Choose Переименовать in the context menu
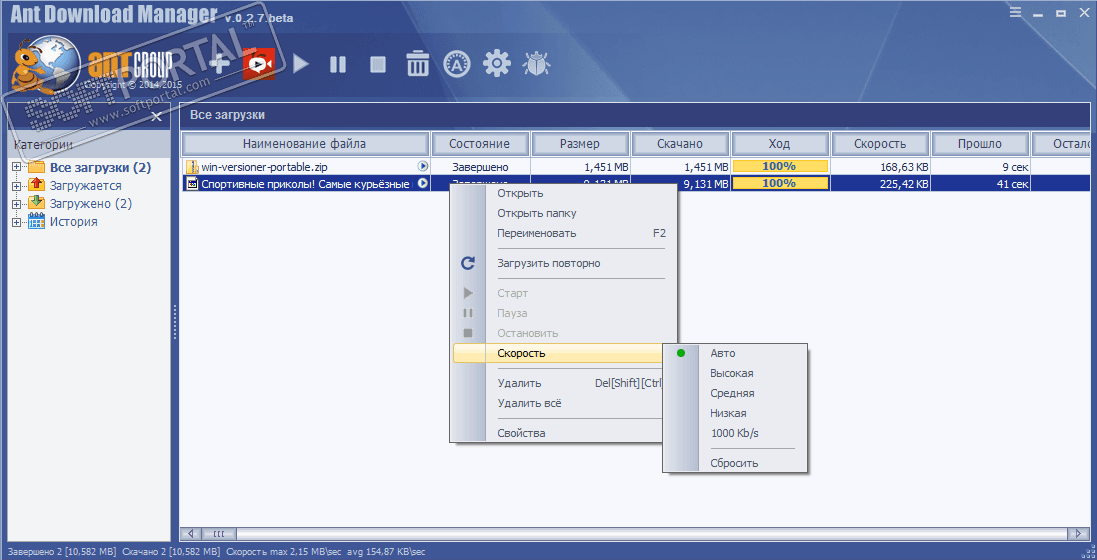This screenshot has width=1097, height=560. (563, 233)
